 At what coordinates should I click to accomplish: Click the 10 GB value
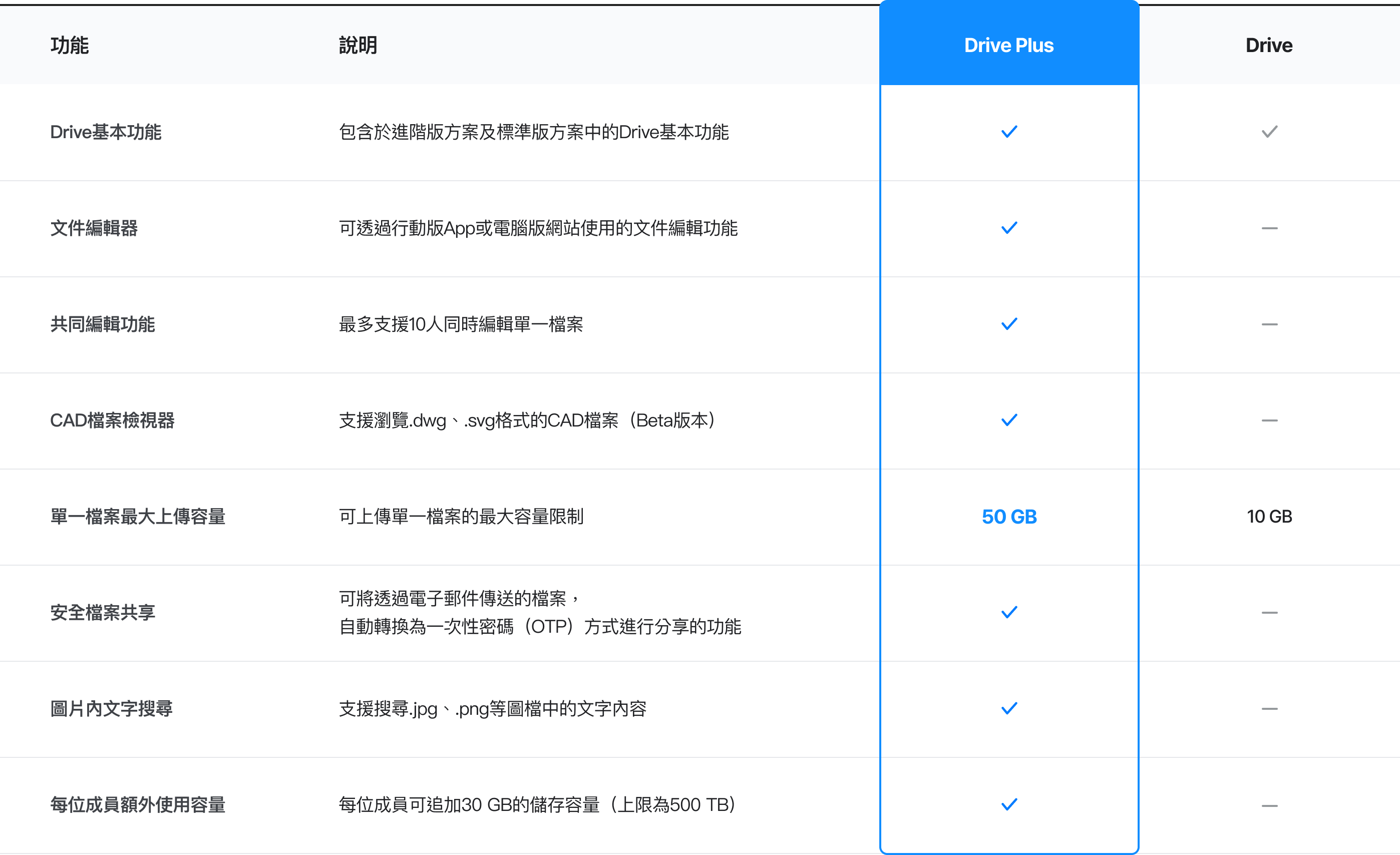click(1269, 517)
